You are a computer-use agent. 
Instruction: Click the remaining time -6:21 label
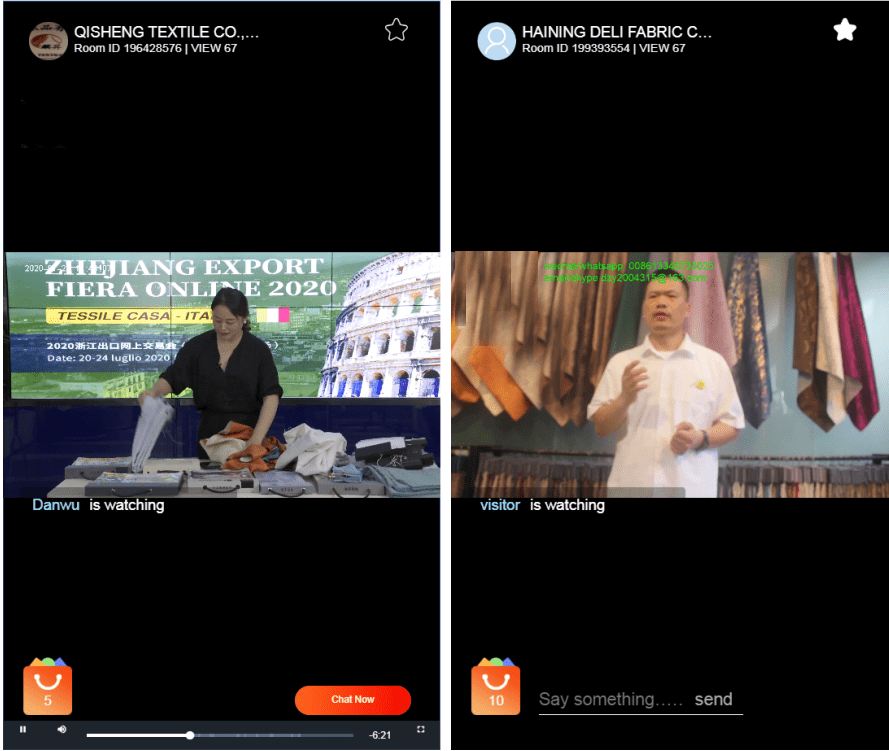click(380, 735)
